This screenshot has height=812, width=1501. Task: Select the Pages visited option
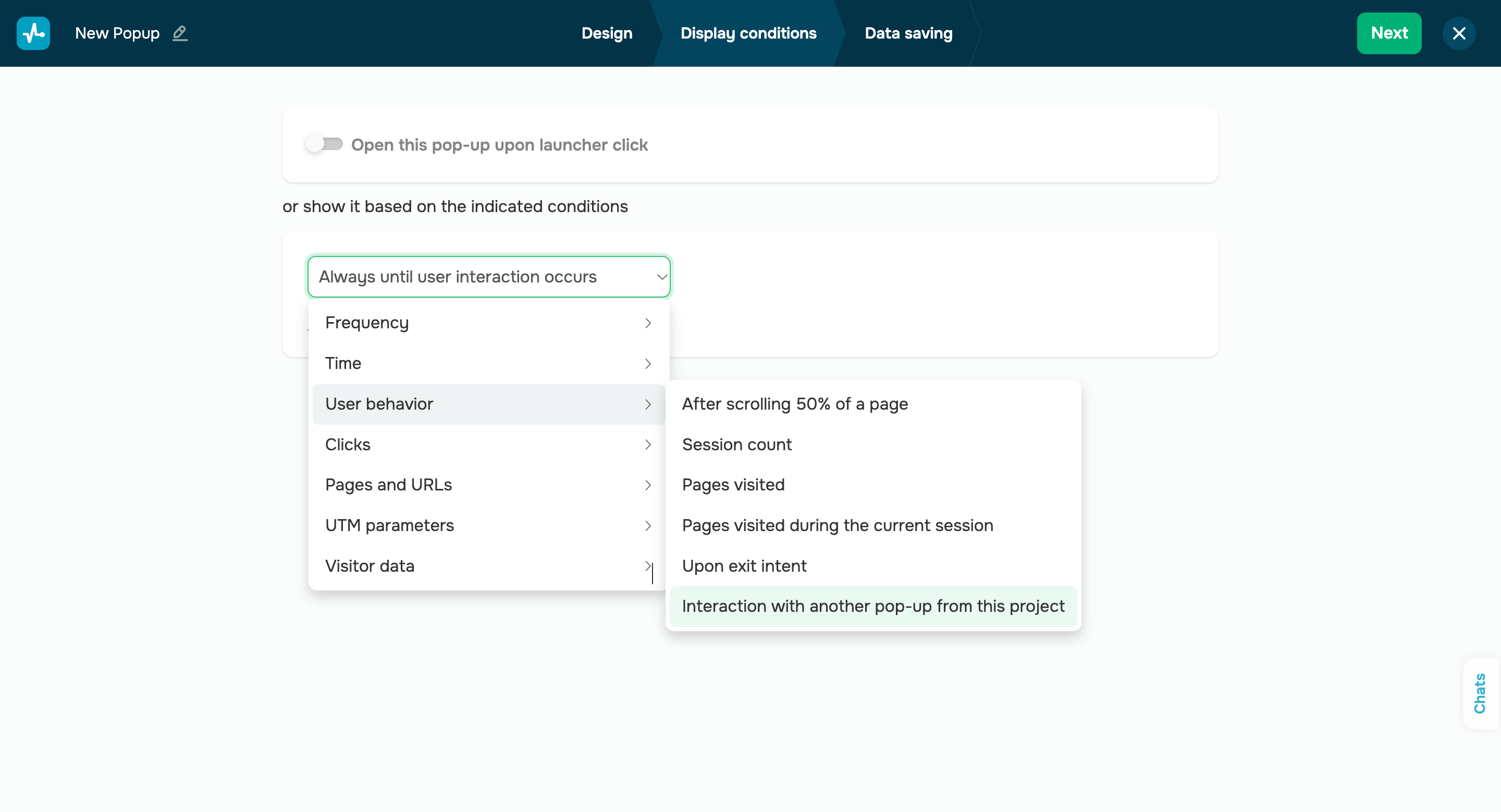(733, 485)
